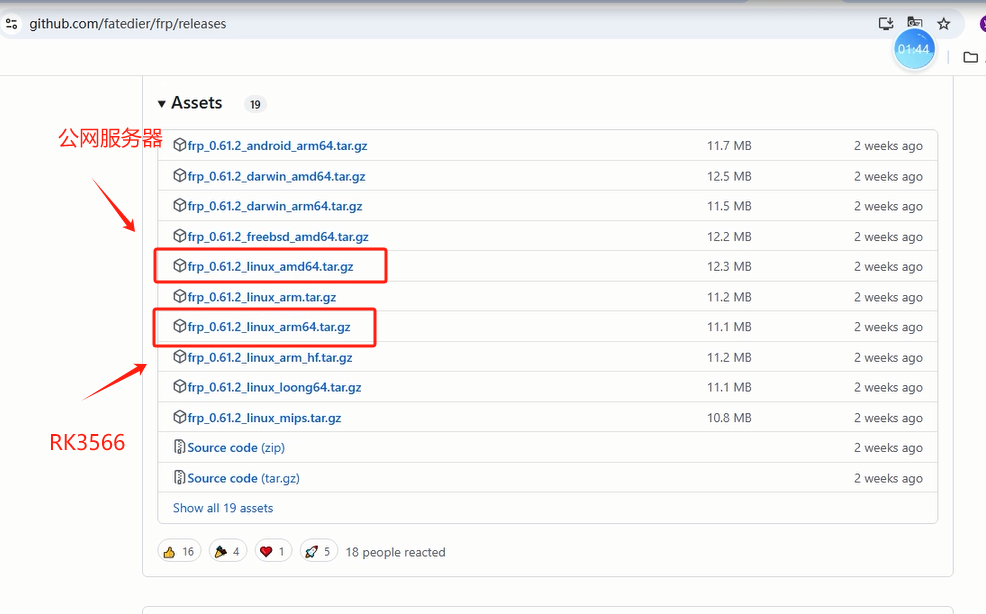Click the Assets count badge 19
This screenshot has height=614, width=986.
pyautogui.click(x=255, y=104)
